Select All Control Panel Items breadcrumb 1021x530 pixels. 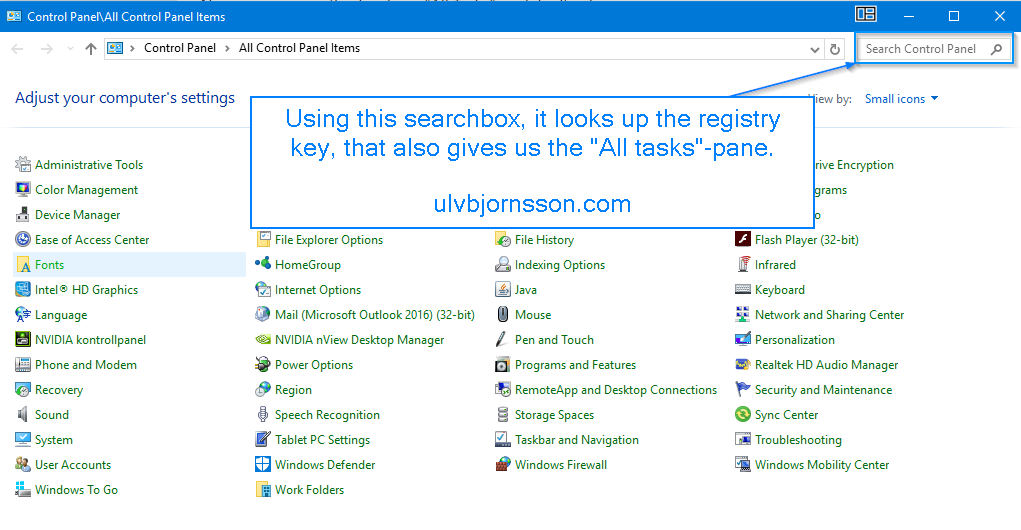click(299, 48)
